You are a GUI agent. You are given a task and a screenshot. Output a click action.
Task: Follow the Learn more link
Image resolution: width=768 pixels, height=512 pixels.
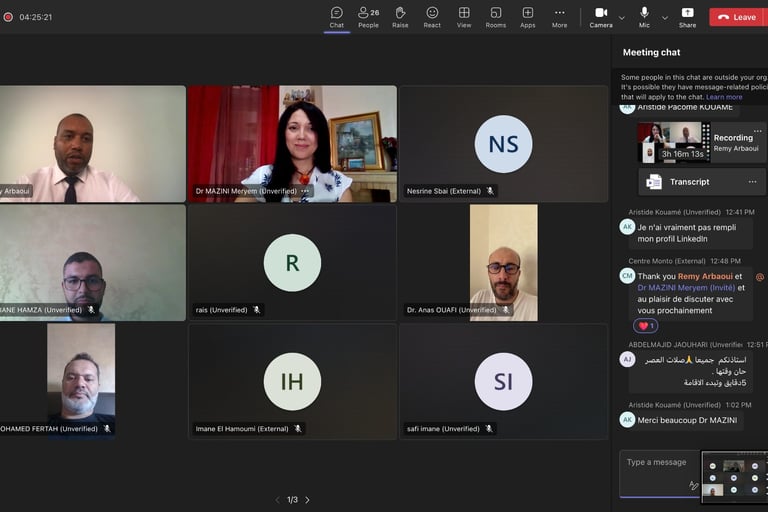click(724, 97)
